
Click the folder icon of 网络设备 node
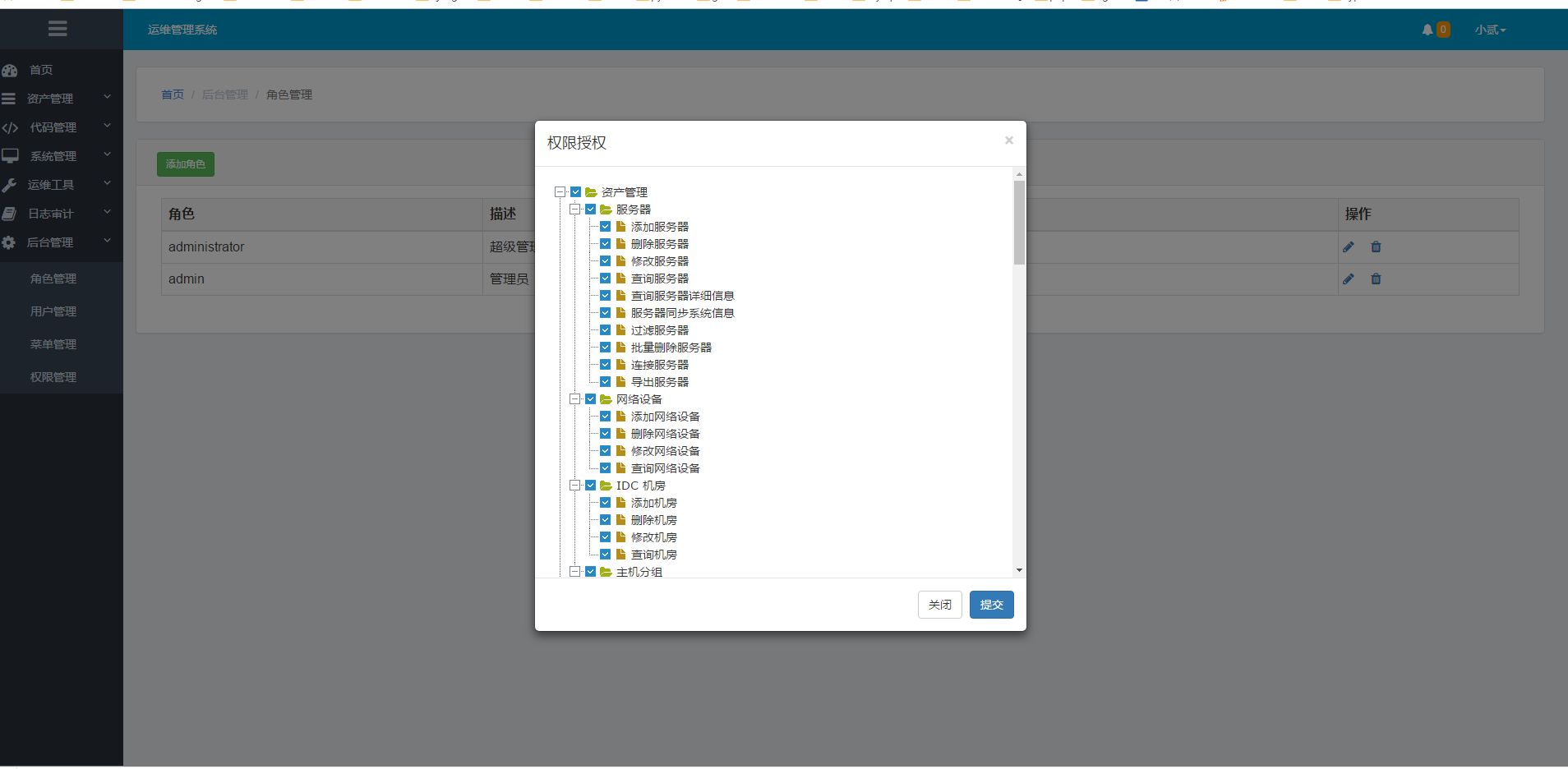pos(606,399)
